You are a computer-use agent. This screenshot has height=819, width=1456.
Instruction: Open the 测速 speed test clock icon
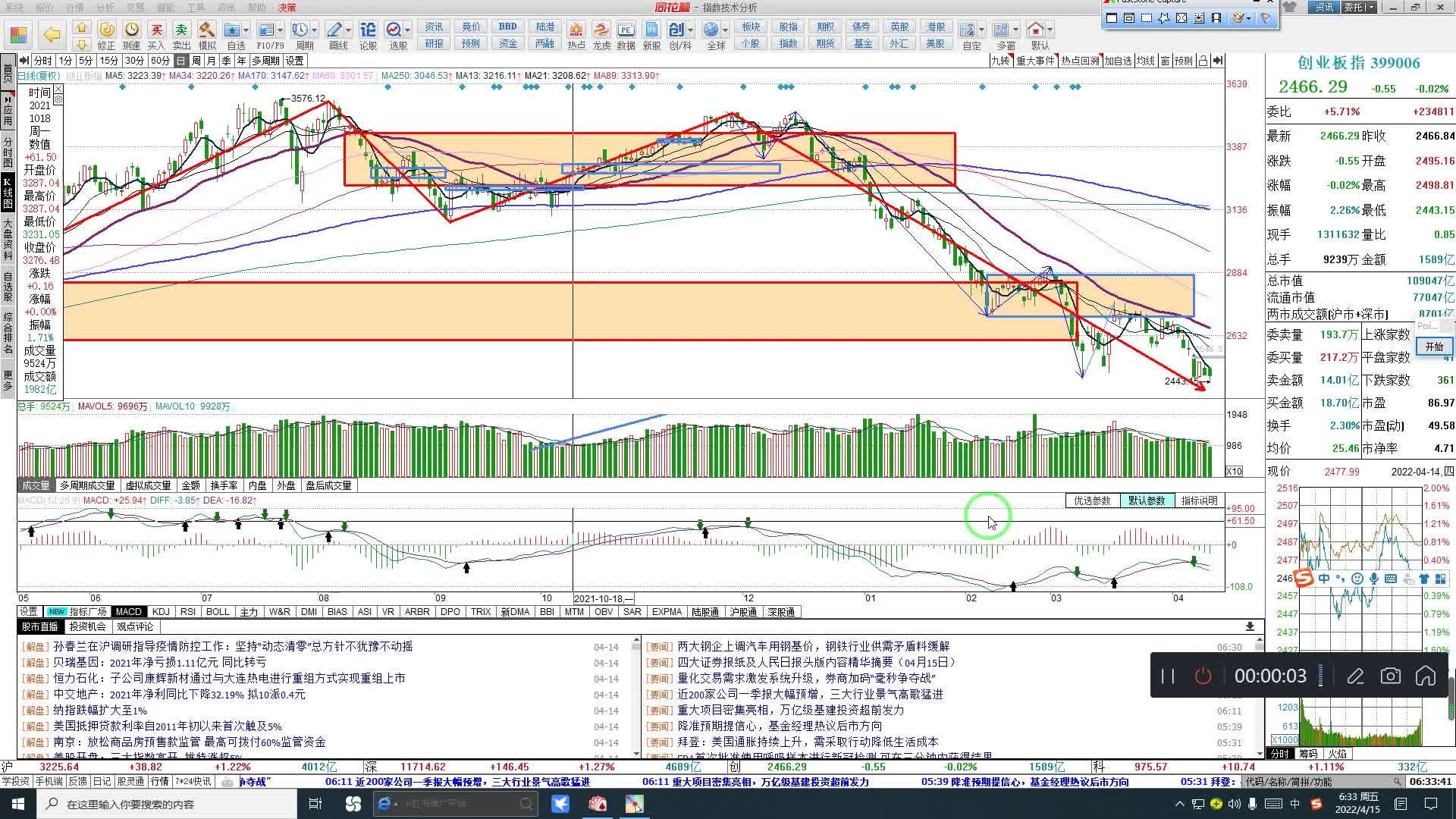pyautogui.click(x=131, y=30)
